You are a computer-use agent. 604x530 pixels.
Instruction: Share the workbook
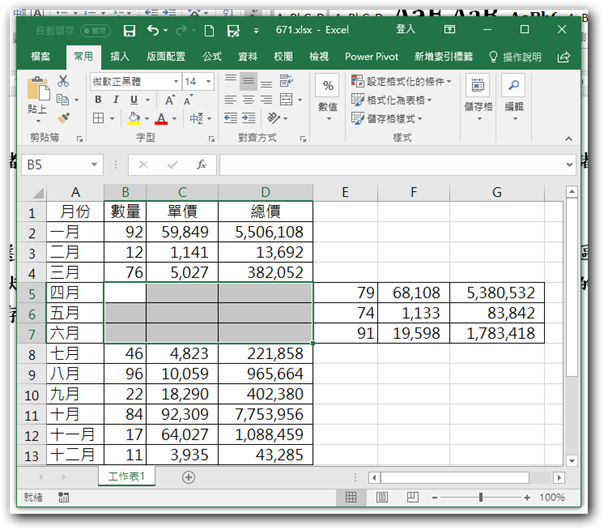pos(564,57)
